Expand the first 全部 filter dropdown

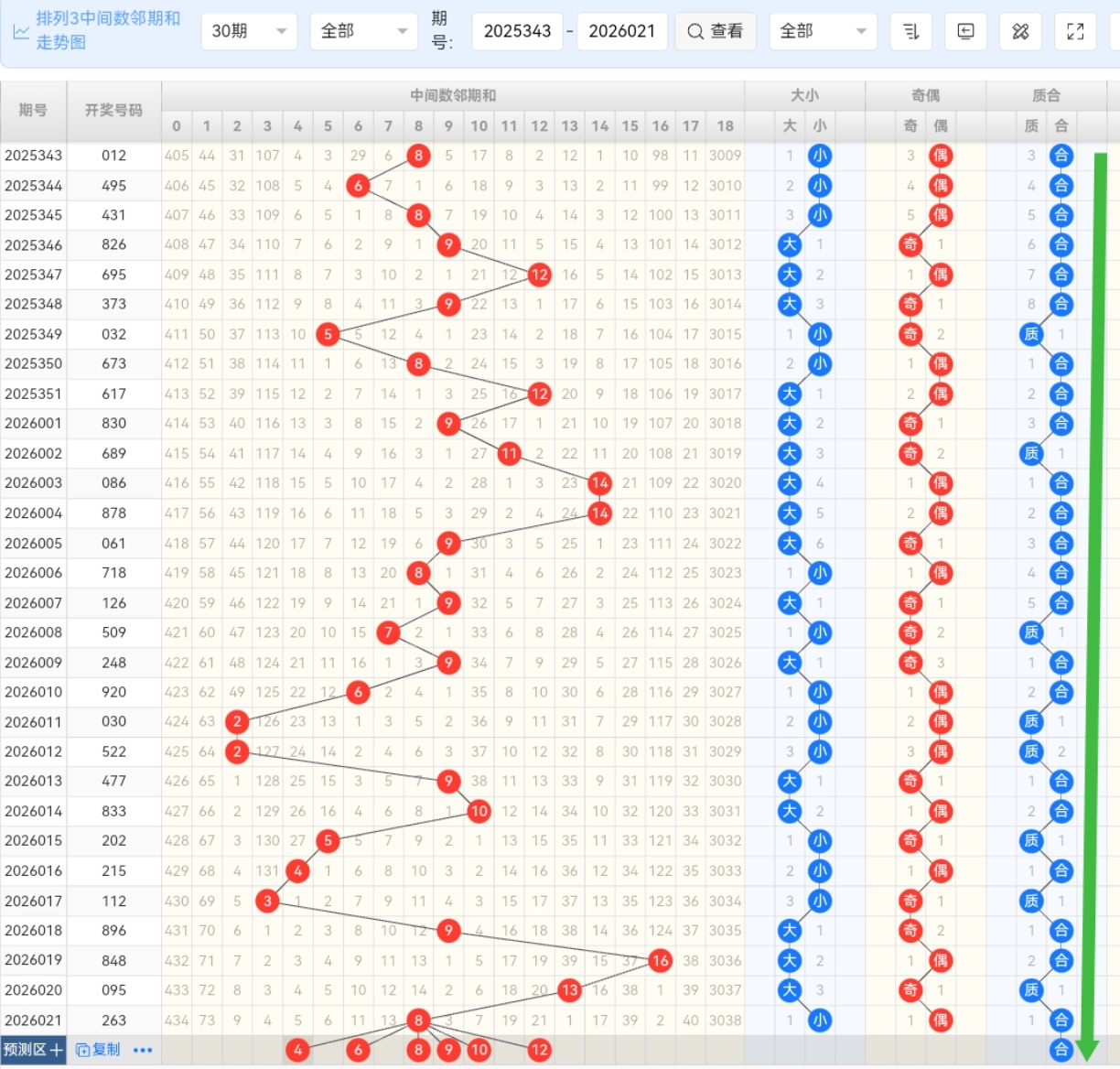click(363, 32)
